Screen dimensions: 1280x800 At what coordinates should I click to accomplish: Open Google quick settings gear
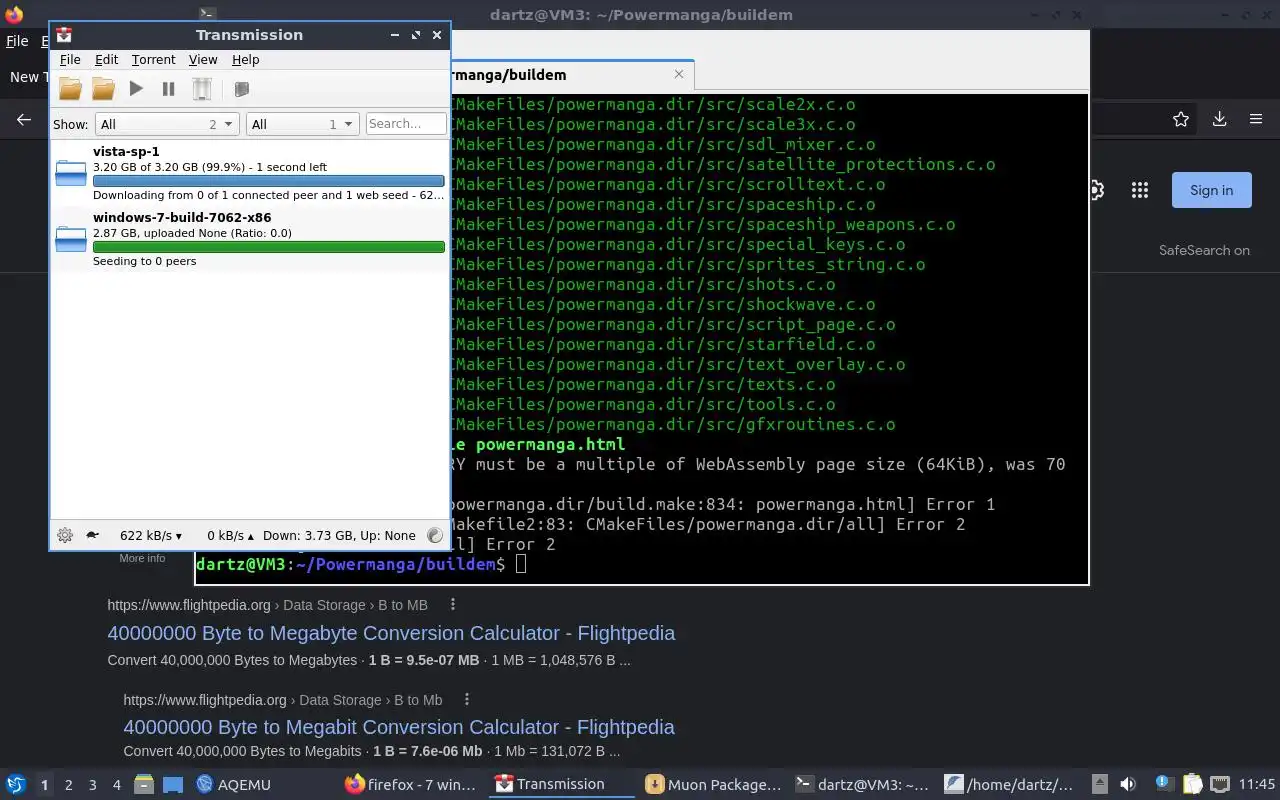tap(1096, 190)
